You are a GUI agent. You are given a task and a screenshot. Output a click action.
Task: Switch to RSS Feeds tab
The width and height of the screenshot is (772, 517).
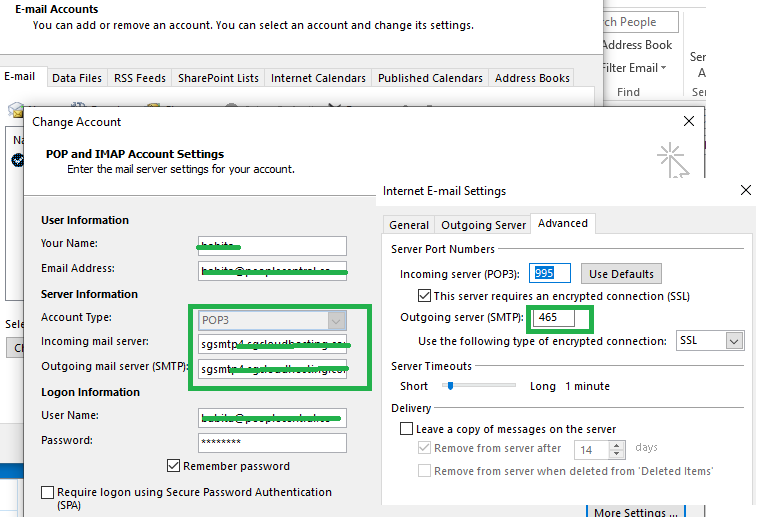(x=140, y=78)
